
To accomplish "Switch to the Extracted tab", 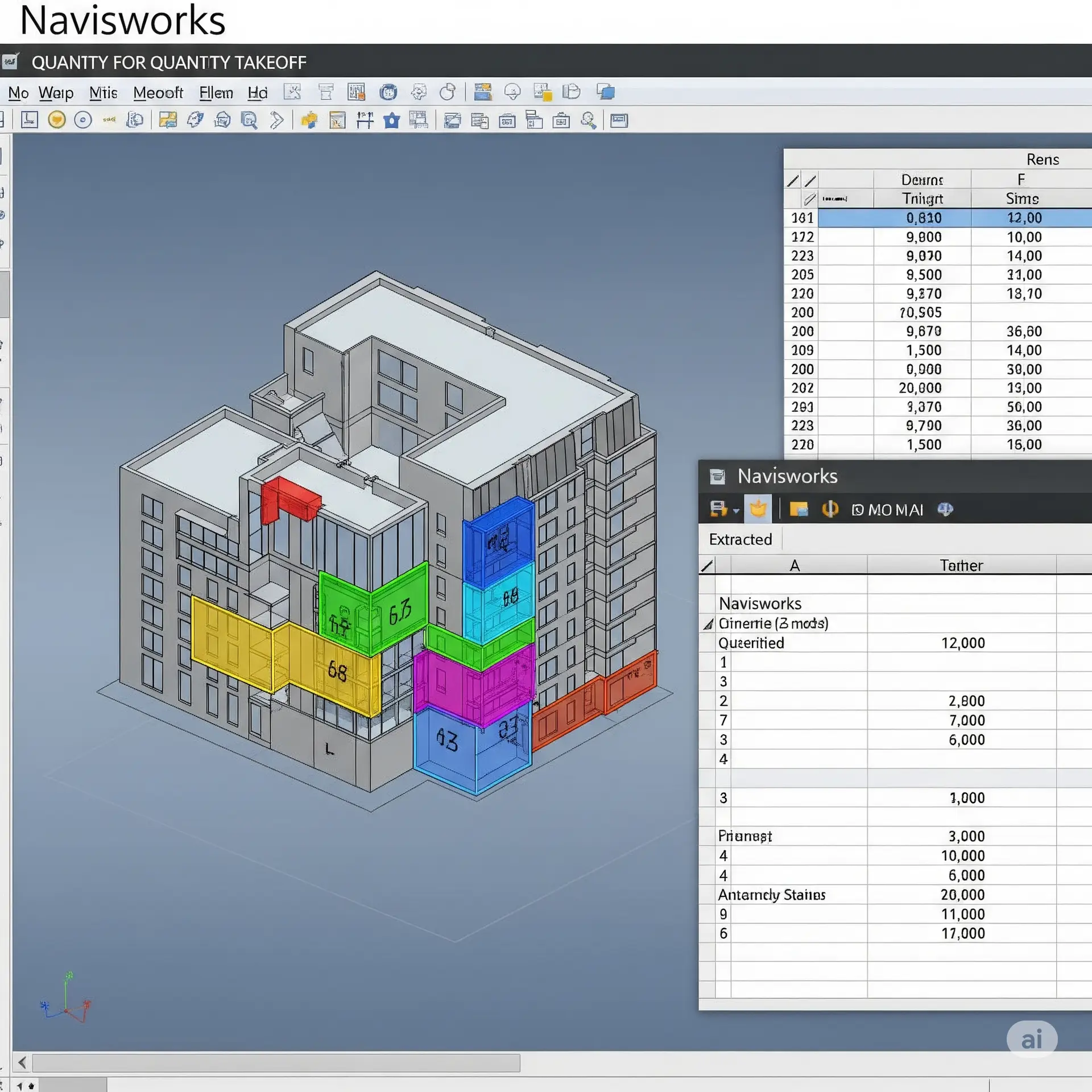I will [740, 539].
